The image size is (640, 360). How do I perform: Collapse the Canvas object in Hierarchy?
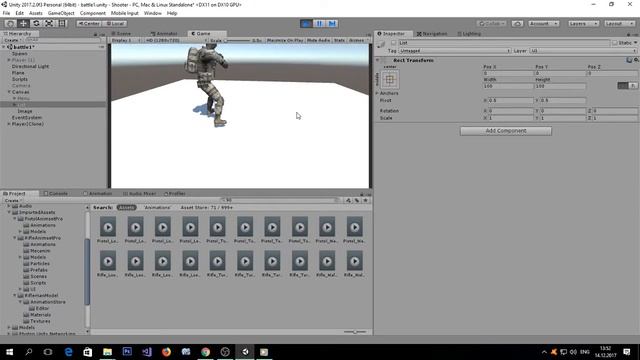(9, 92)
